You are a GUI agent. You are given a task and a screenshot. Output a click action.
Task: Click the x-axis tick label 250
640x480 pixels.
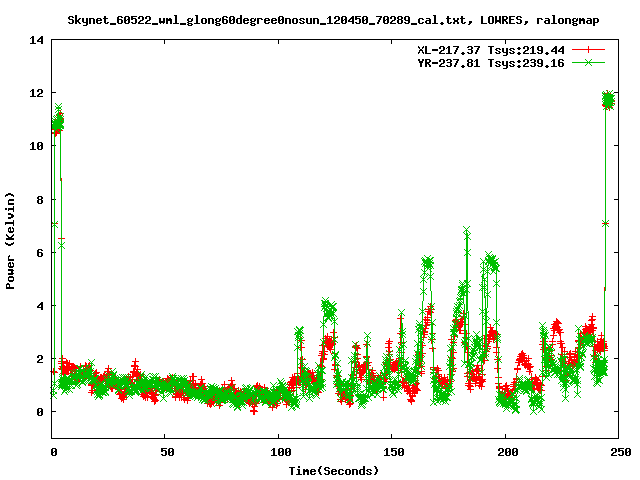621,452
